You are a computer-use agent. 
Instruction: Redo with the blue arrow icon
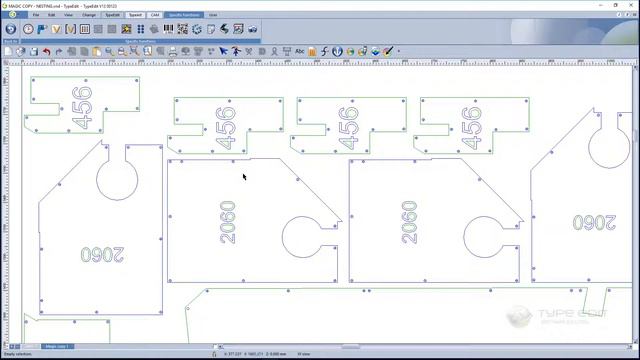[59, 51]
